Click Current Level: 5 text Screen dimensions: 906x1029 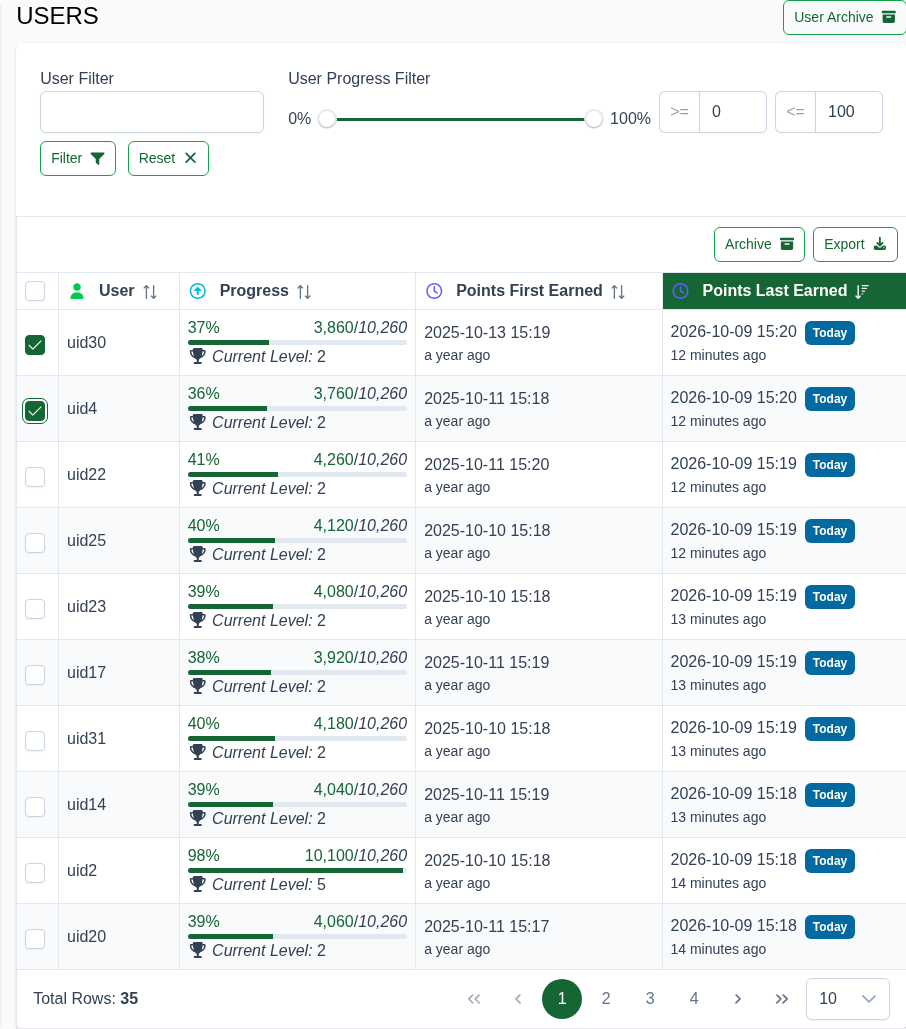pos(269,885)
